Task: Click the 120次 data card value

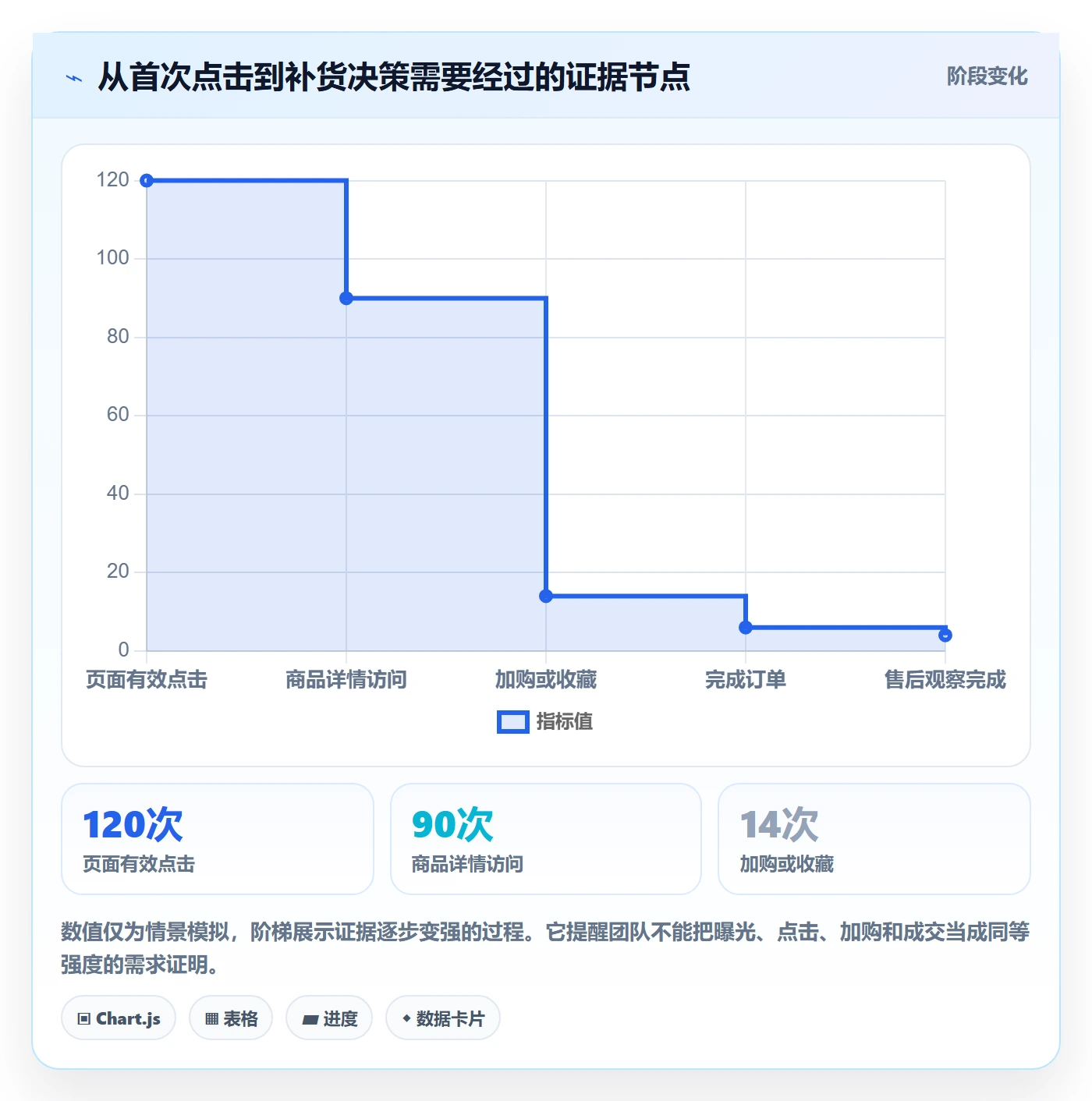Action: click(133, 825)
